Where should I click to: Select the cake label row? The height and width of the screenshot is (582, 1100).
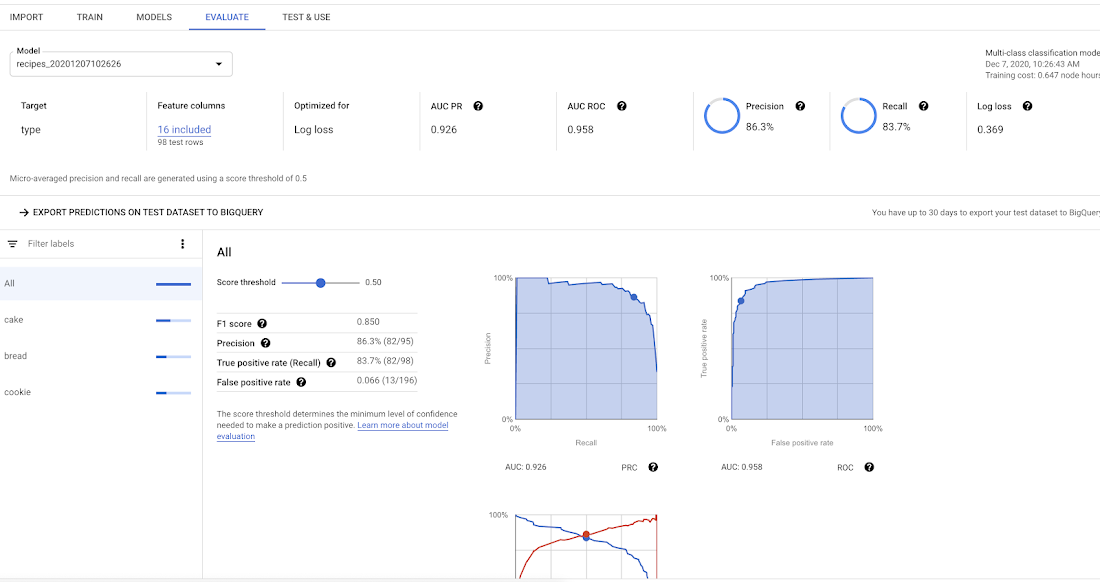coord(101,320)
